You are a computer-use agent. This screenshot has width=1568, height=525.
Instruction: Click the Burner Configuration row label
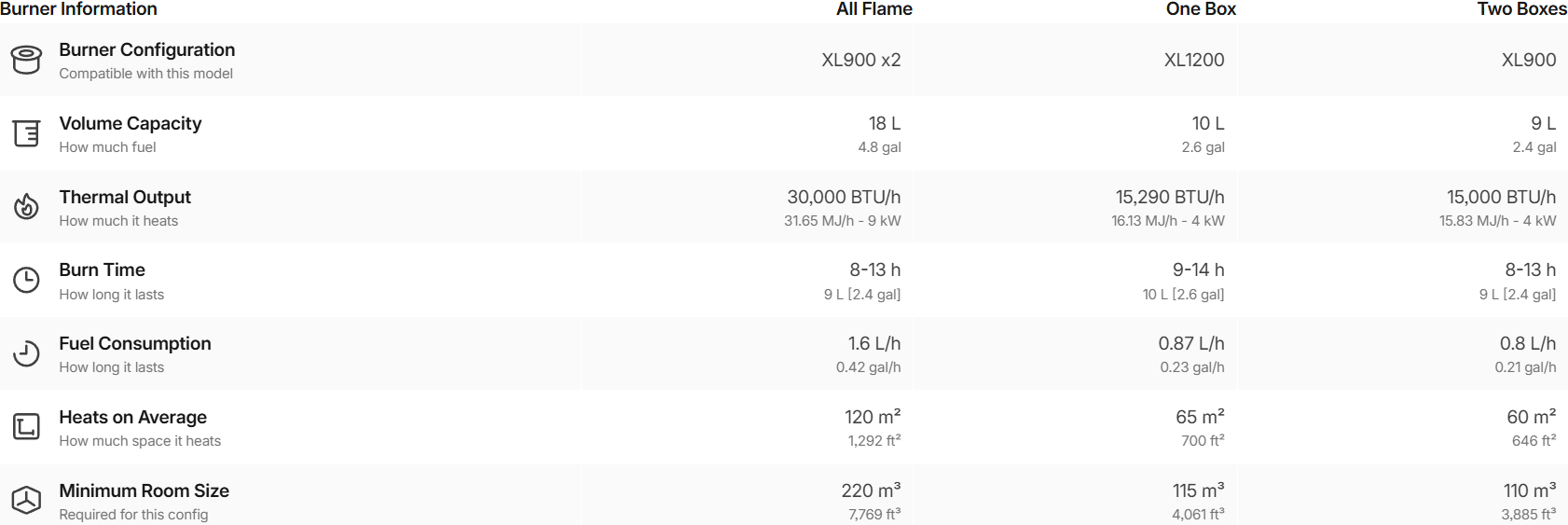point(146,49)
